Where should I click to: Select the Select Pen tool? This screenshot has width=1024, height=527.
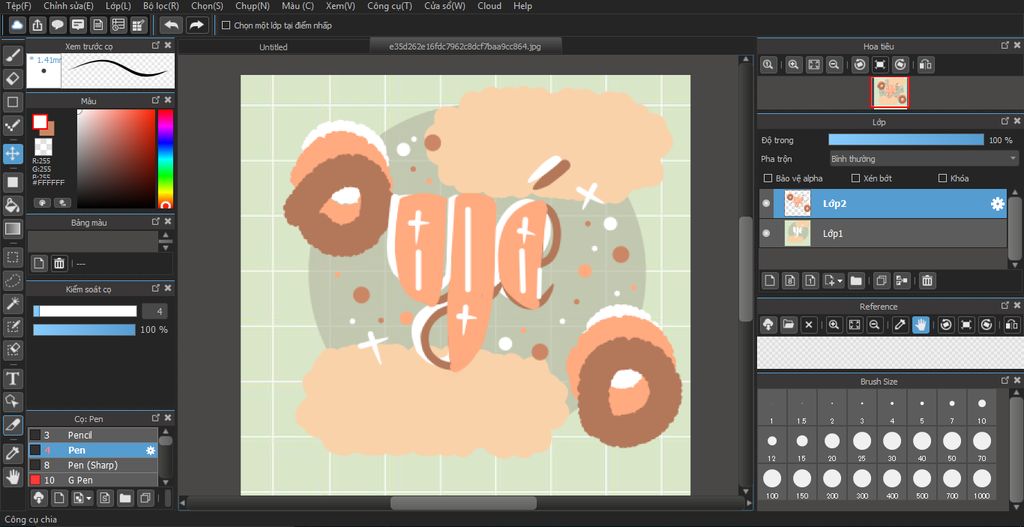click(13, 327)
